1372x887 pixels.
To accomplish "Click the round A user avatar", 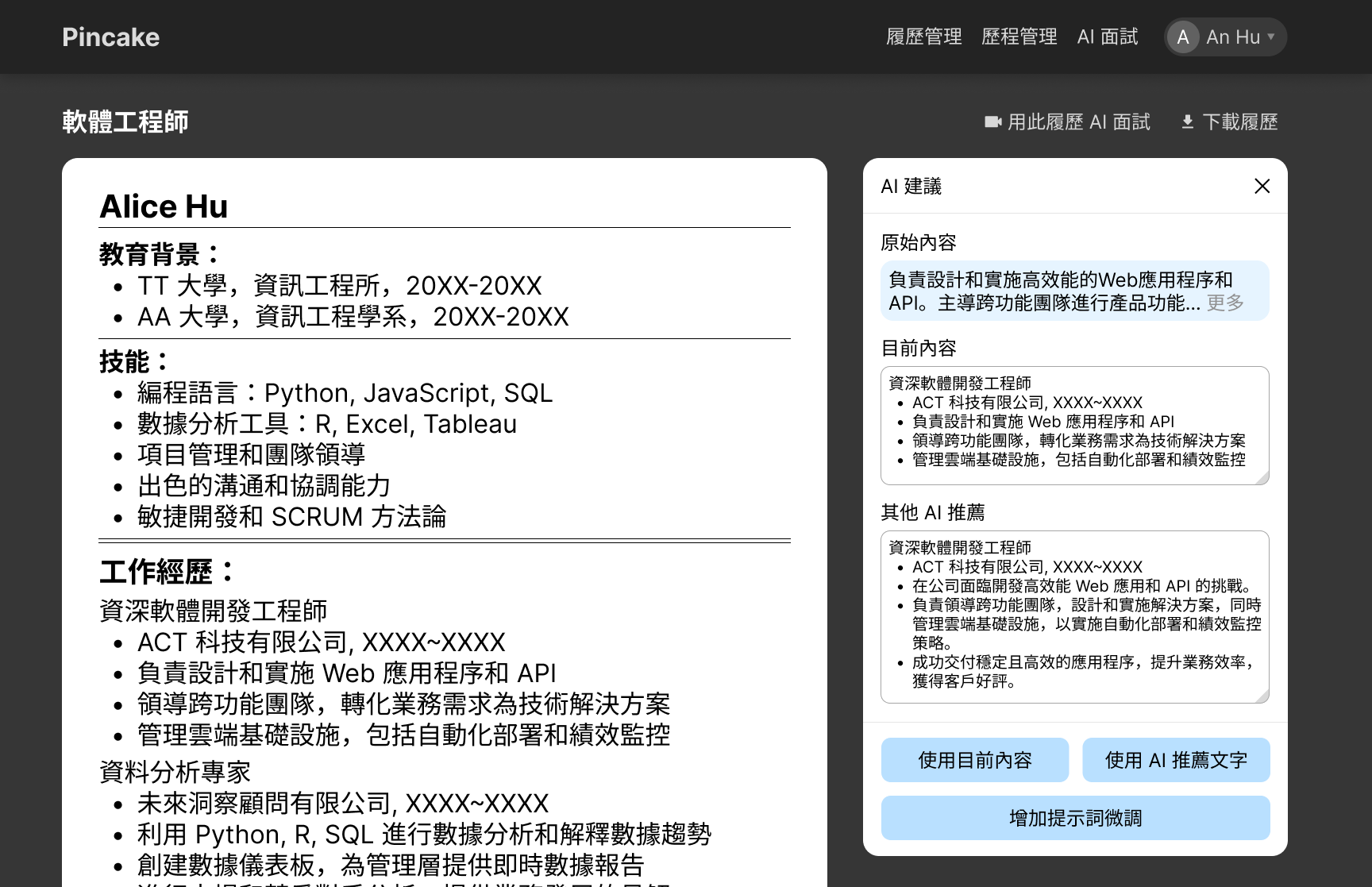I will (1182, 37).
